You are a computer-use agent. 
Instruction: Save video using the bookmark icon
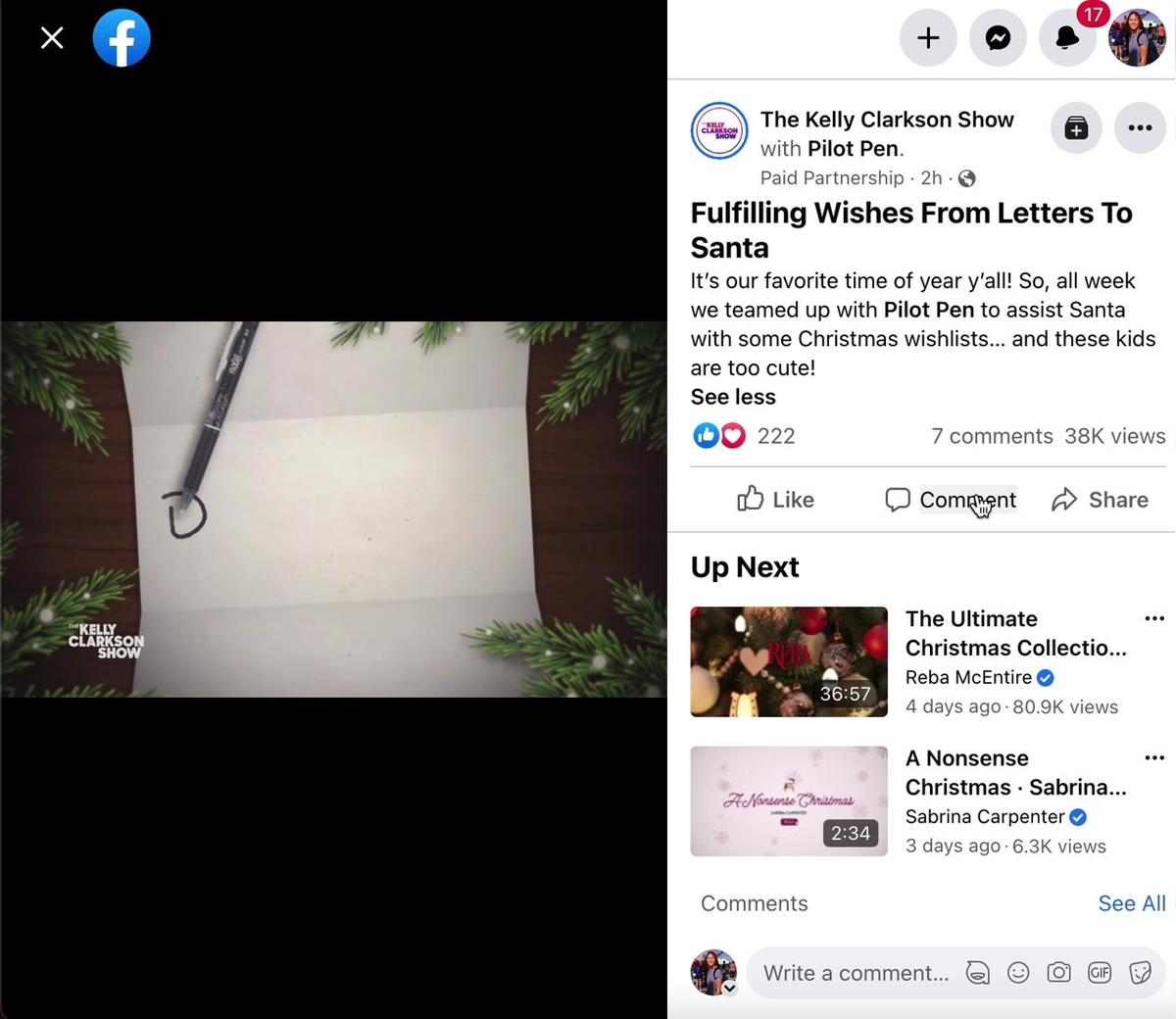pos(1076,127)
